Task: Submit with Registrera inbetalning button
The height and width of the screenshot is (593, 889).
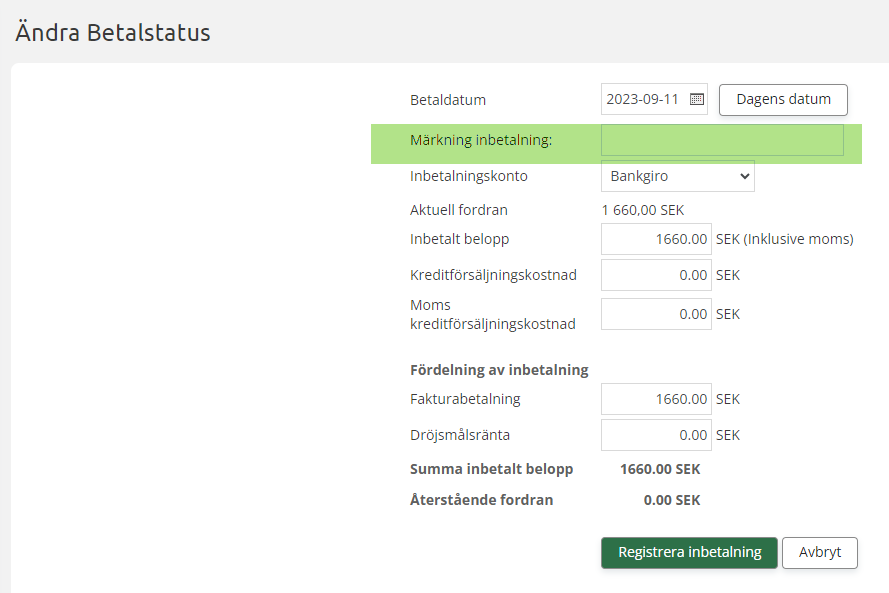Action: [x=689, y=552]
